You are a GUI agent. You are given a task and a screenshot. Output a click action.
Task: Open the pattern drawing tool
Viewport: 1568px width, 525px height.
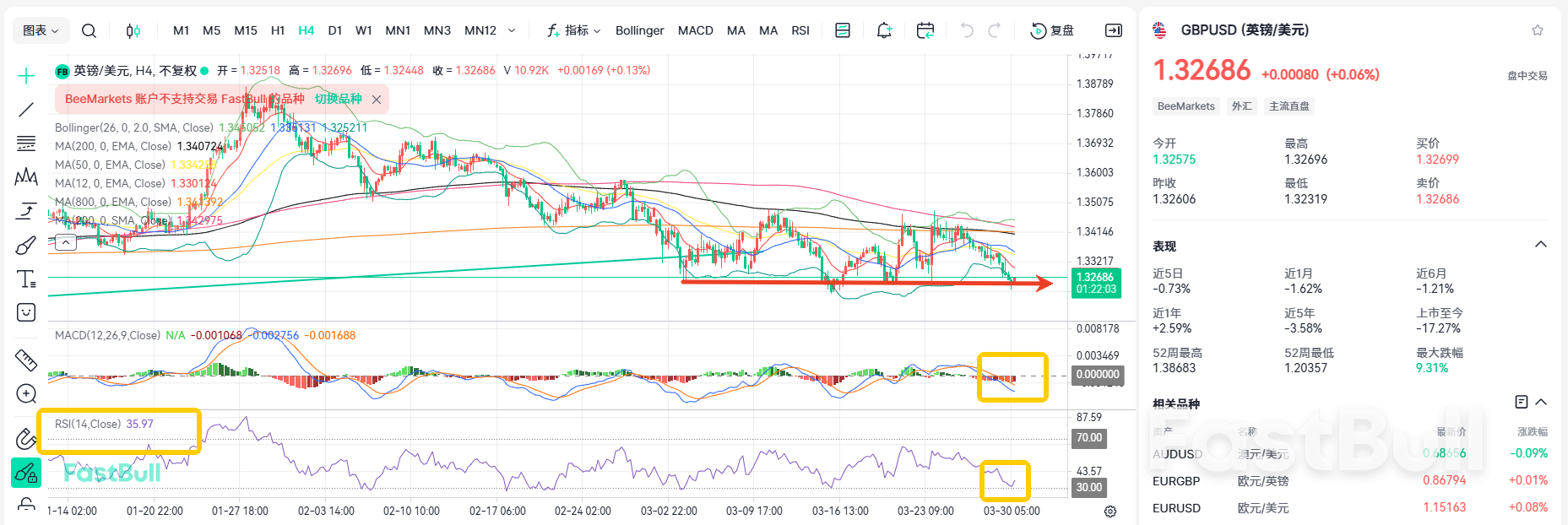coord(26,177)
